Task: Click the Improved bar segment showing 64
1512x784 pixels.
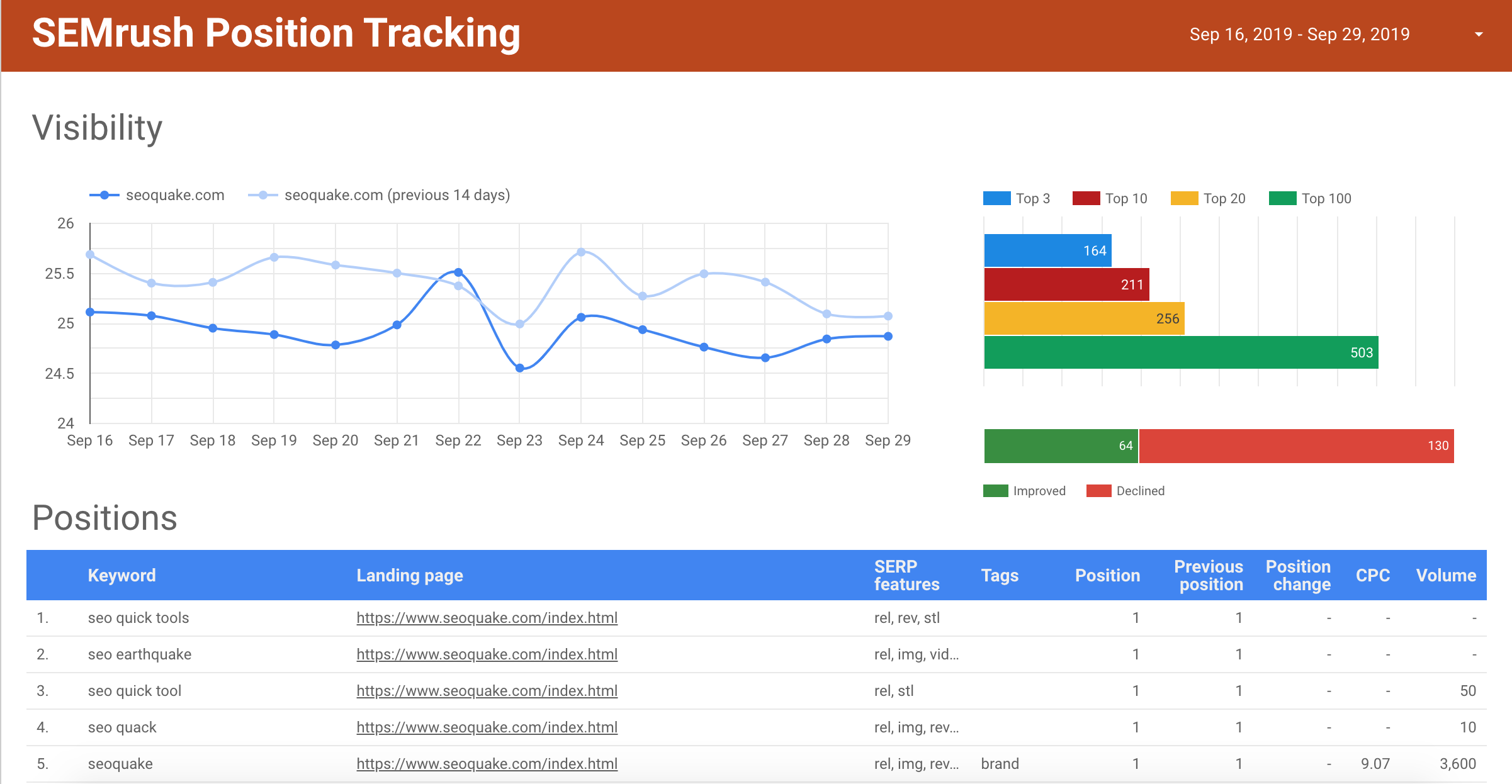Action: tap(1061, 446)
